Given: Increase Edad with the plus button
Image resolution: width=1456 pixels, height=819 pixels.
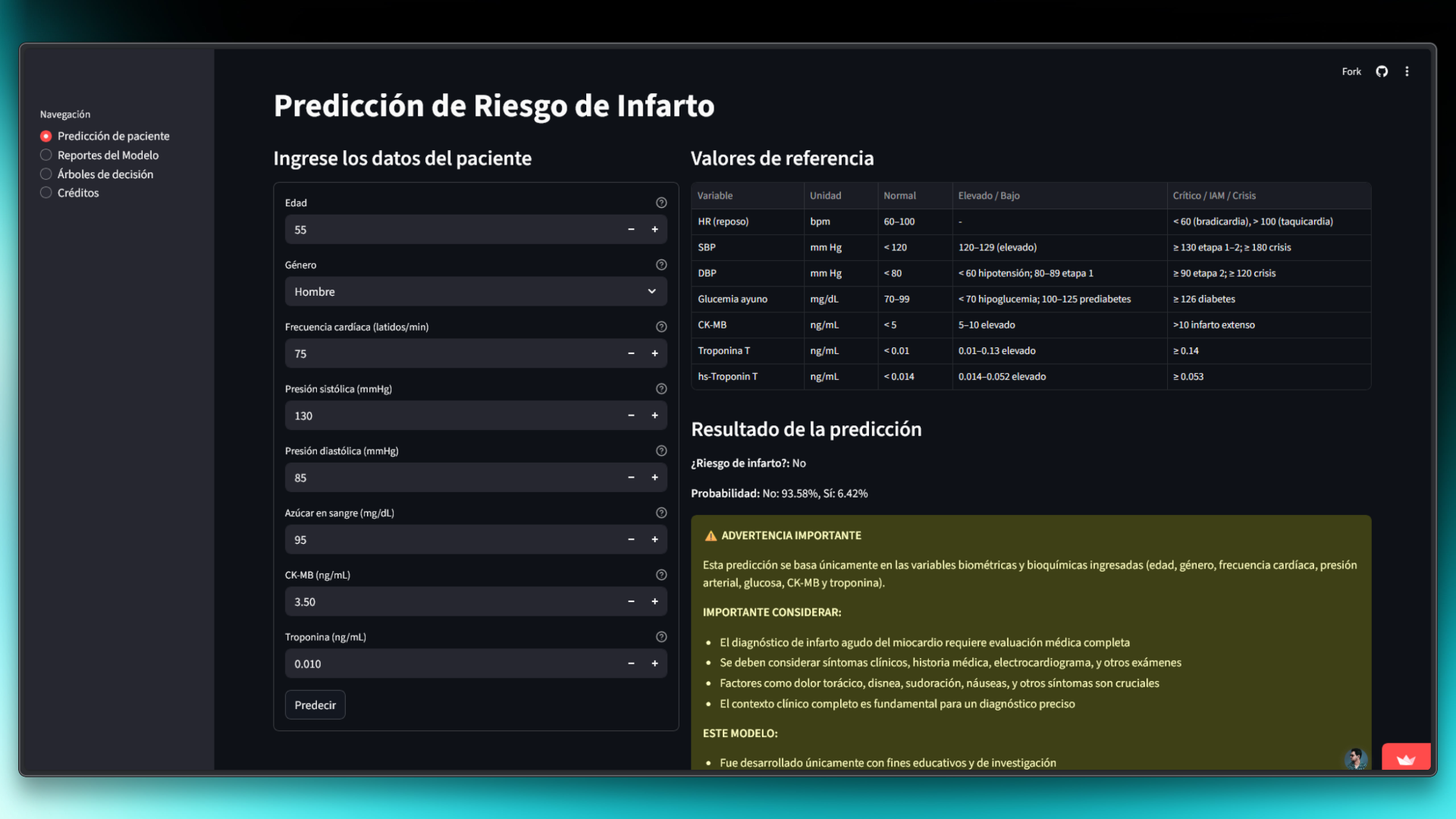Looking at the screenshot, I should 654,229.
